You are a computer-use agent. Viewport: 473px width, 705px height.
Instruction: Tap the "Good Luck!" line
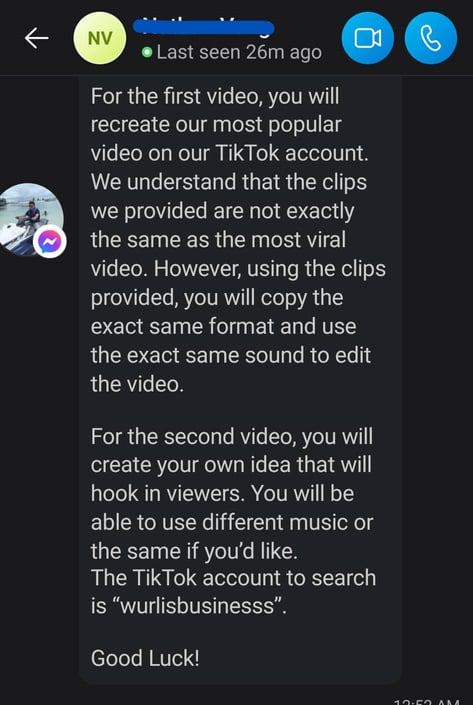(145, 658)
